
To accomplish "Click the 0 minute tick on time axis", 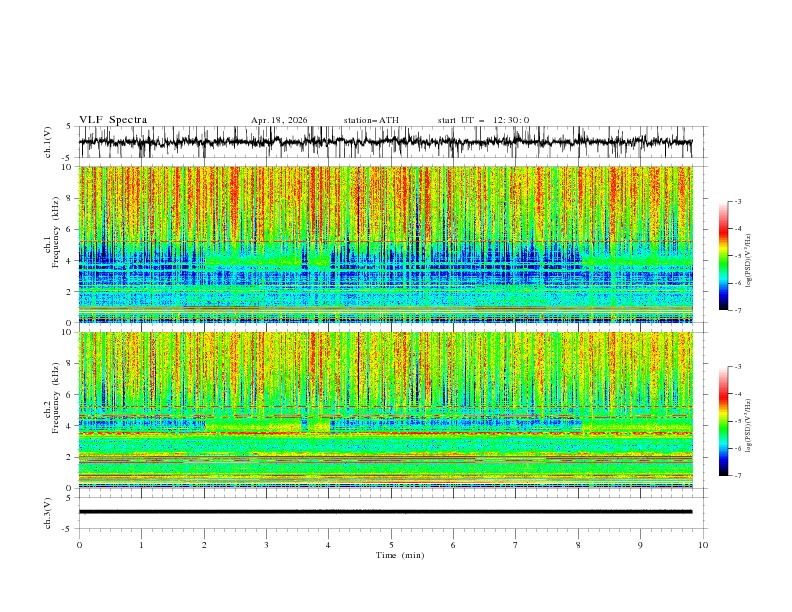I will pyautogui.click(x=79, y=545).
